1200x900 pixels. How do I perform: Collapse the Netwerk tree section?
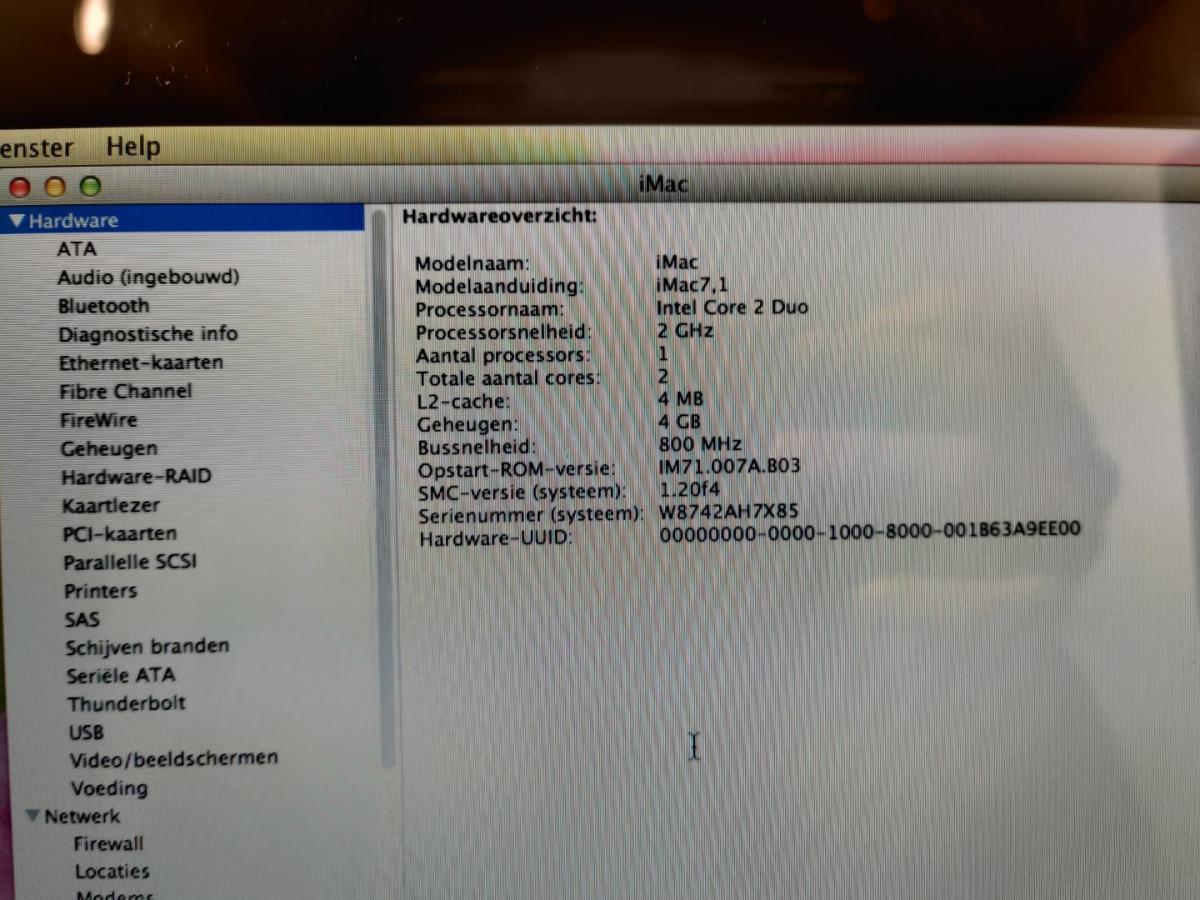tap(33, 816)
